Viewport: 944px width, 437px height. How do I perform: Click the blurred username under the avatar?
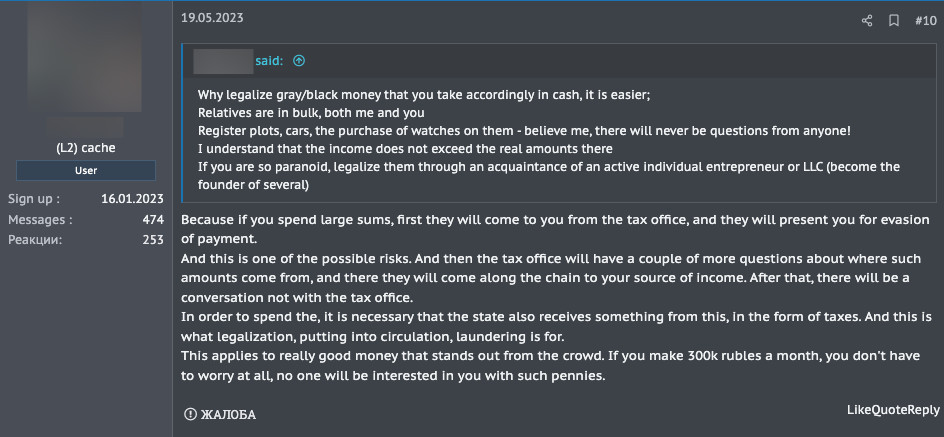(85, 127)
